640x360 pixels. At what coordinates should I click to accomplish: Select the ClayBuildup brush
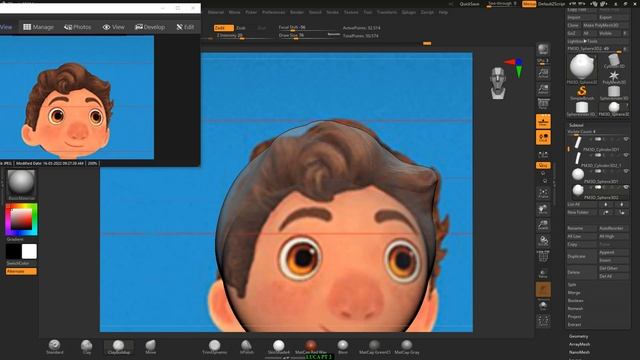click(118, 347)
